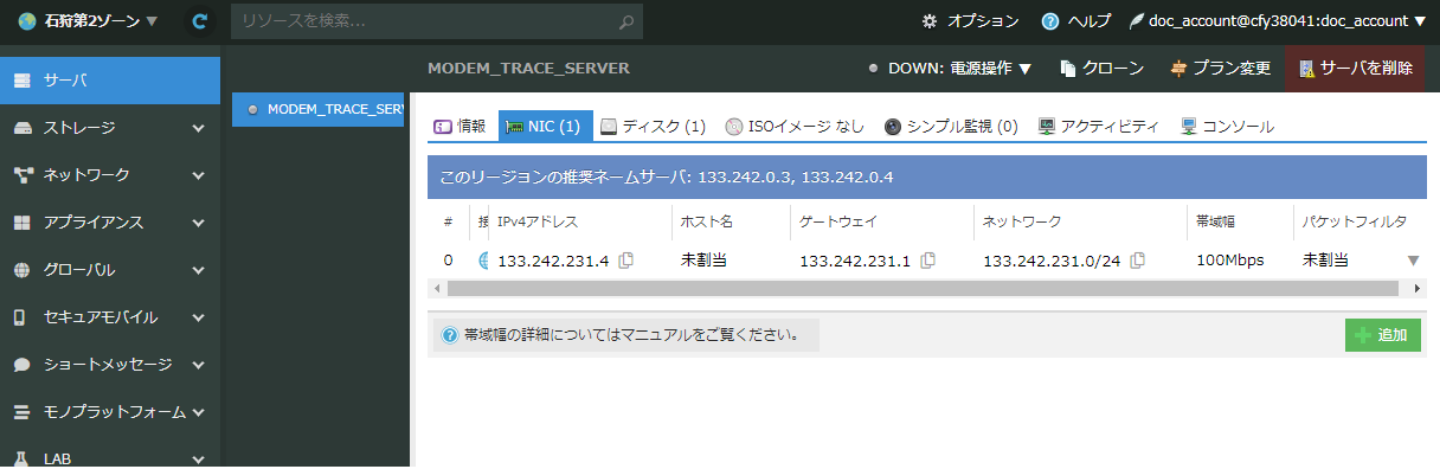Click the refresh icon beside the zone selector
The width and height of the screenshot is (1440, 467).
(200, 21)
